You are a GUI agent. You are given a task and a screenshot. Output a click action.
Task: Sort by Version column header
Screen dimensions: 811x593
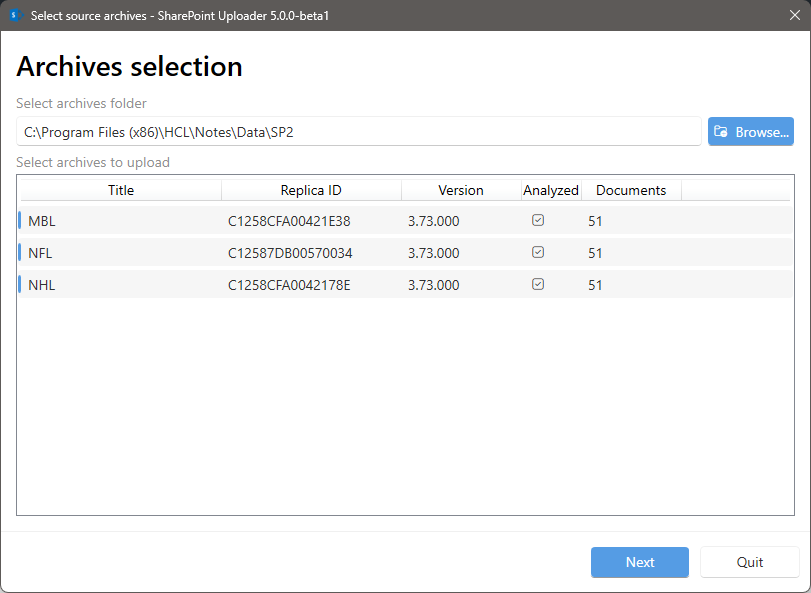(x=460, y=190)
